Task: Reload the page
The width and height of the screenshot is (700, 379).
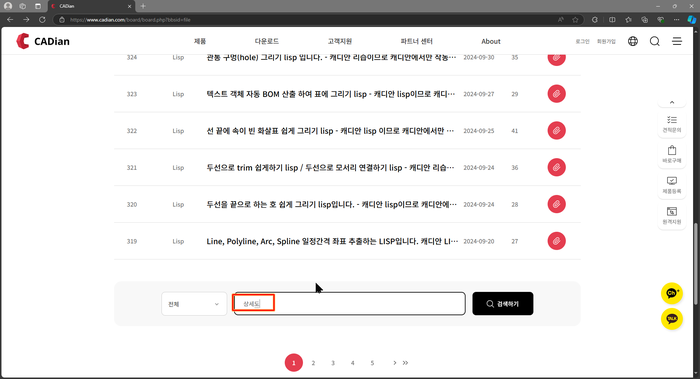Action: (42, 20)
